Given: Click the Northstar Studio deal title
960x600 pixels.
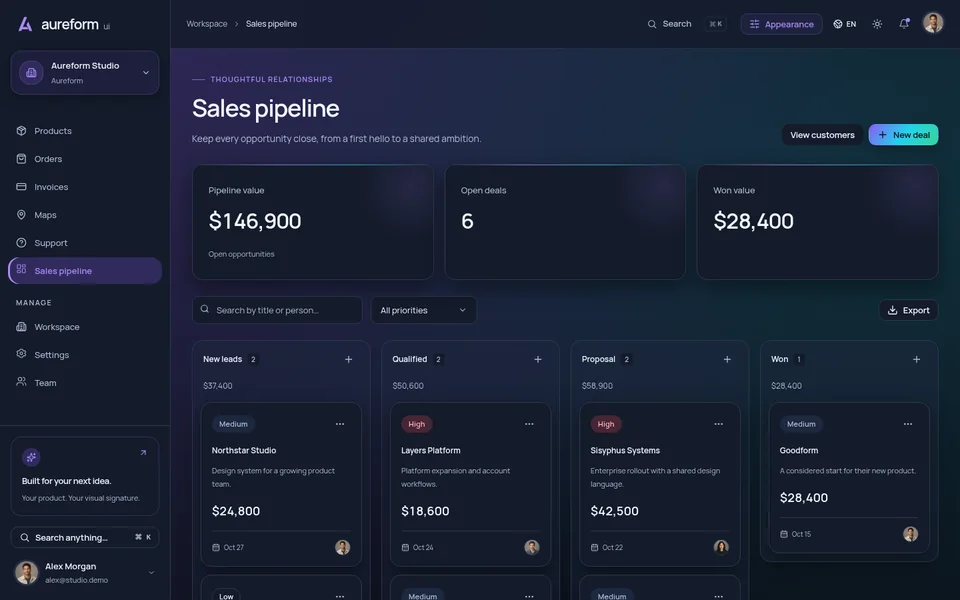Looking at the screenshot, I should pos(244,450).
